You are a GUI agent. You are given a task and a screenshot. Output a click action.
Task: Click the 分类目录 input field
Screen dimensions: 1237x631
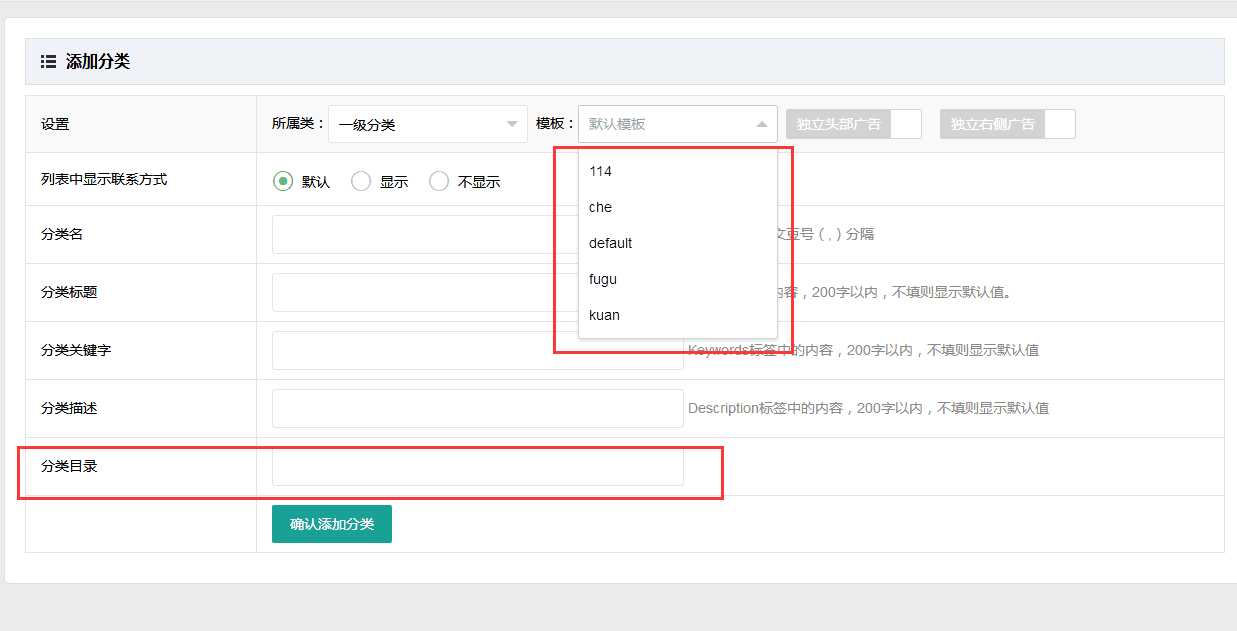coord(477,466)
